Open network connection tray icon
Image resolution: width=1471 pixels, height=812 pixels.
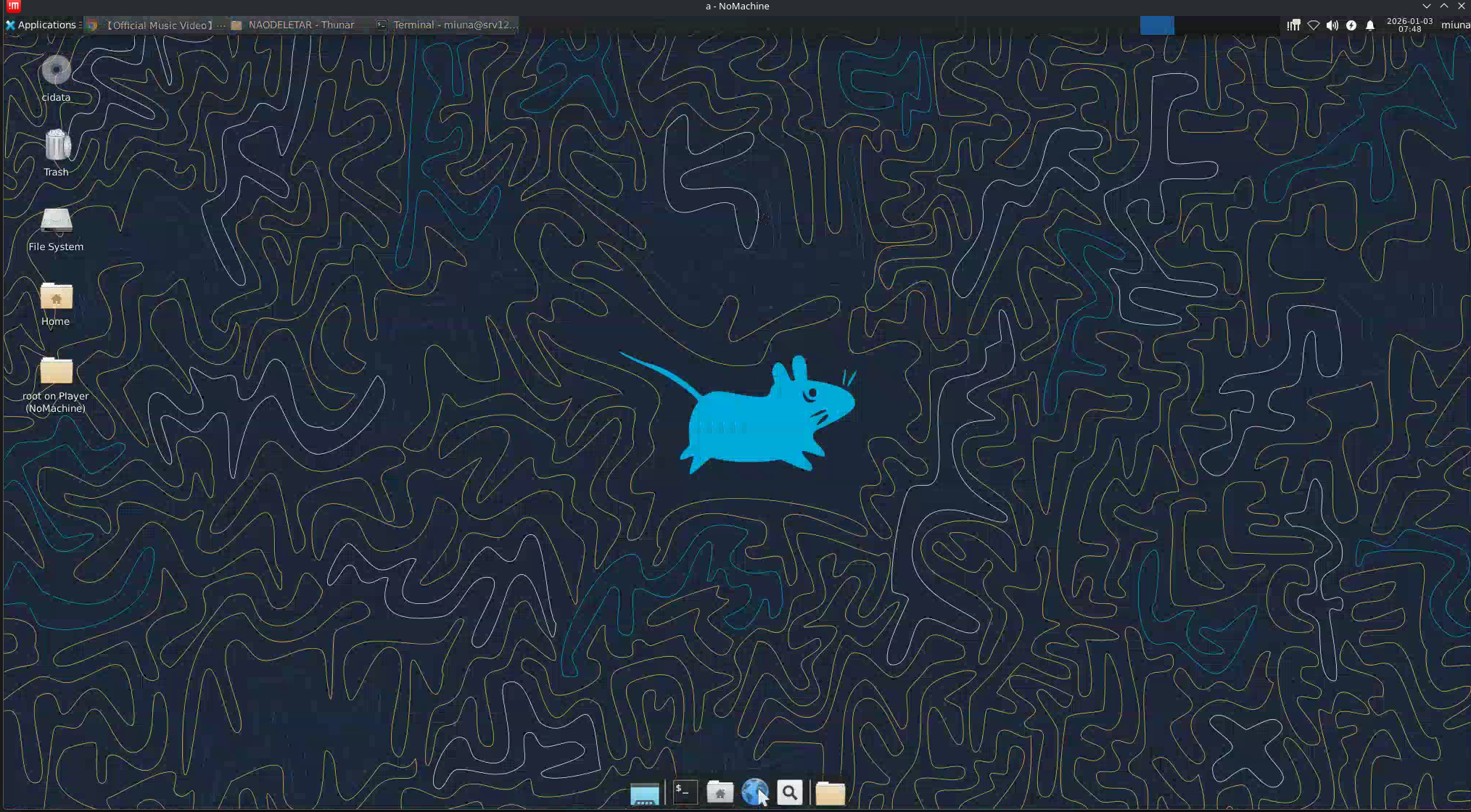(x=1313, y=25)
